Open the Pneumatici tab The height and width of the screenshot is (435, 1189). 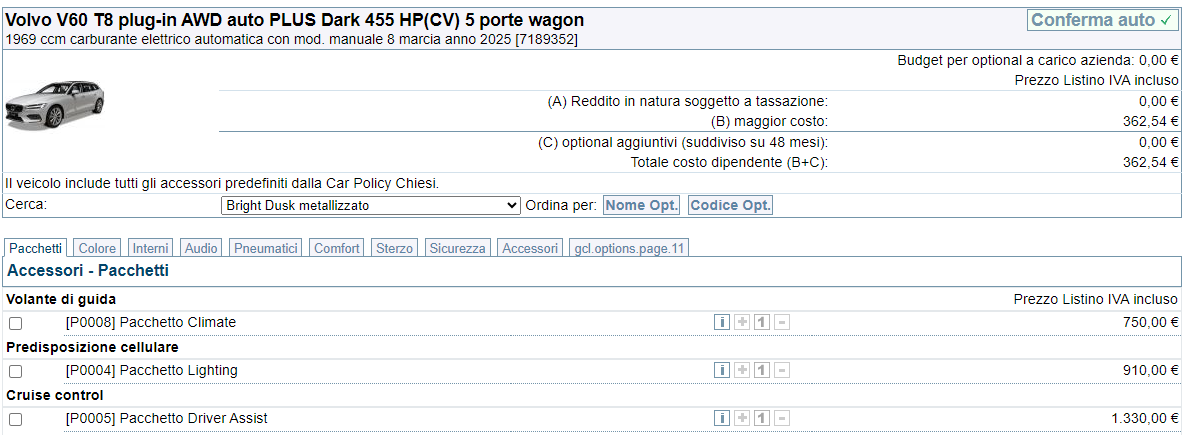265,248
